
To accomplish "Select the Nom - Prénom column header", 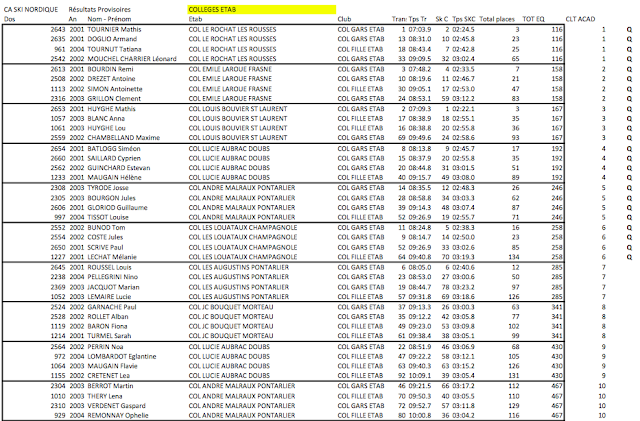I will (x=109, y=19).
